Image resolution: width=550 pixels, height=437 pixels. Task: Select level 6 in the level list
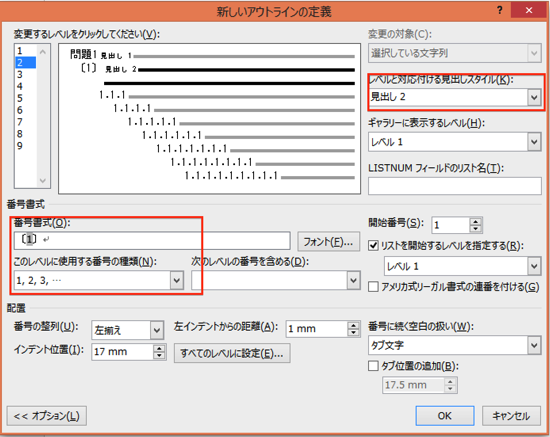[x=25, y=110]
